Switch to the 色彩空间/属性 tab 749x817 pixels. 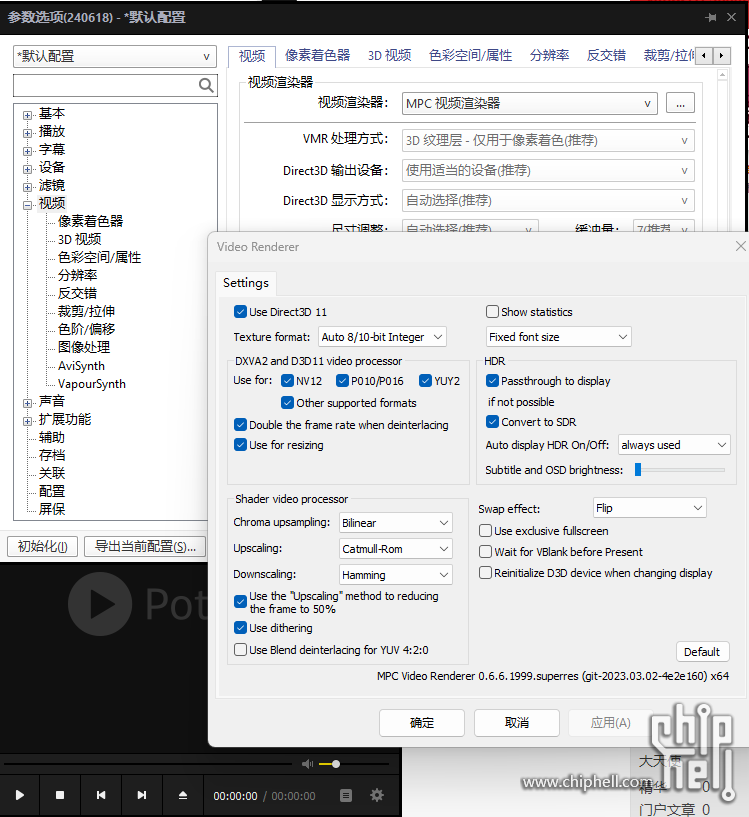click(x=470, y=55)
